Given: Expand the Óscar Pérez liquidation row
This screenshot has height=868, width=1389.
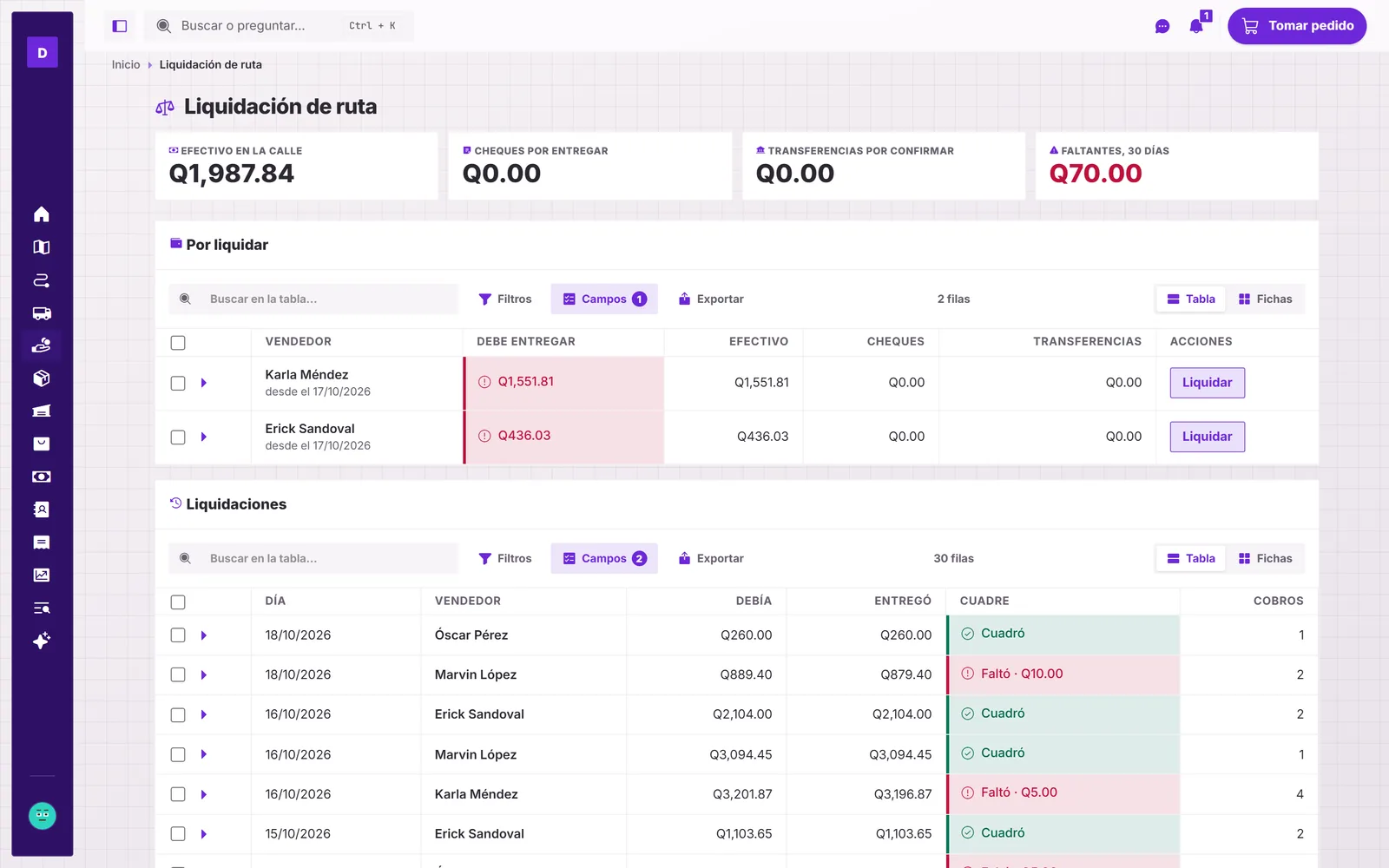Looking at the screenshot, I should click(x=204, y=635).
